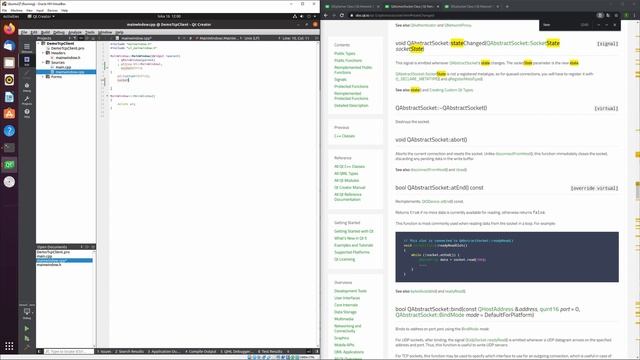
Task: Jump to previous find match in browser
Action: click(x=599, y=25)
